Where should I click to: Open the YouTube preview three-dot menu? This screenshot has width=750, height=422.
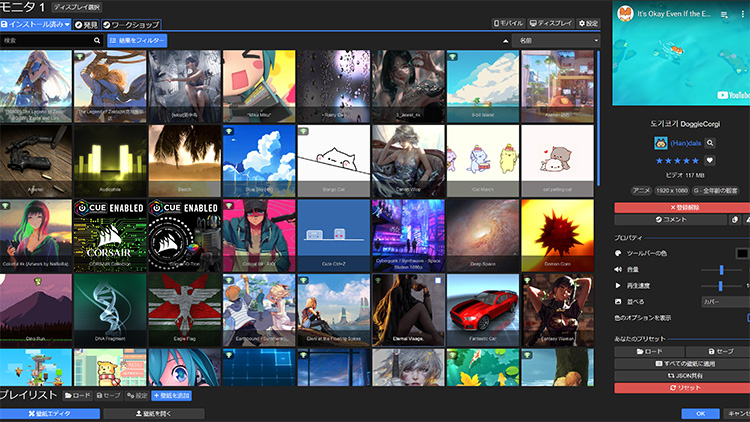click(x=743, y=15)
